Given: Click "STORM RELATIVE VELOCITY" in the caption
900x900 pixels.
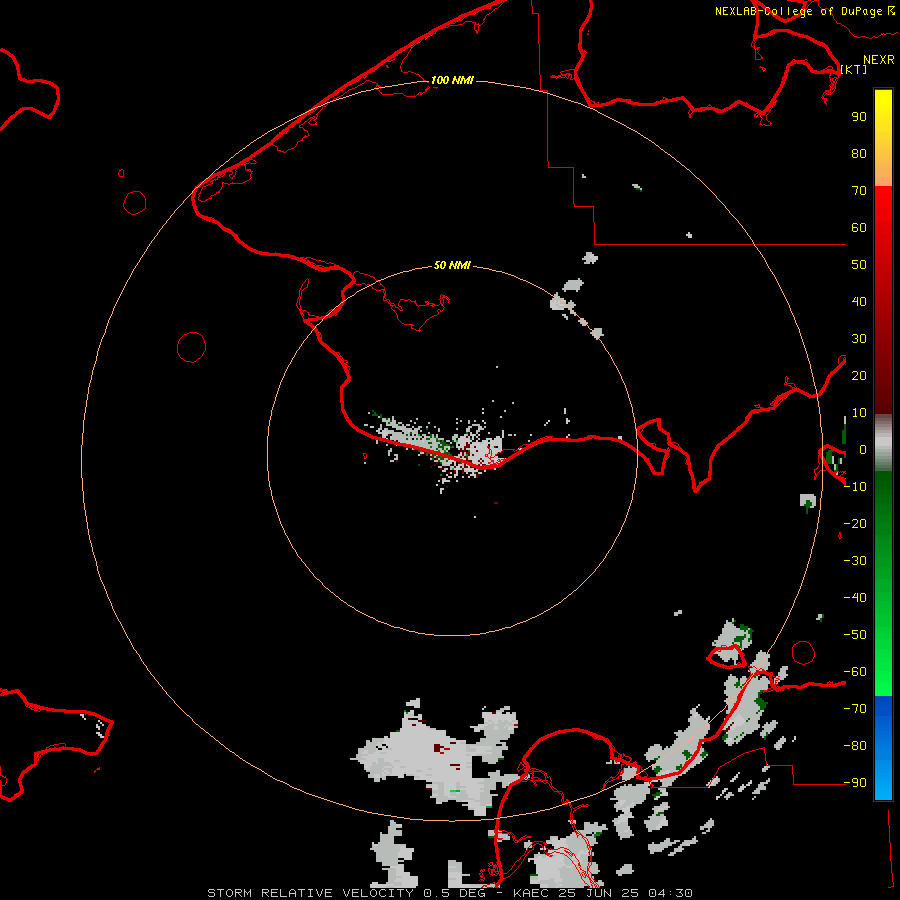Looking at the screenshot, I should coord(310,893).
